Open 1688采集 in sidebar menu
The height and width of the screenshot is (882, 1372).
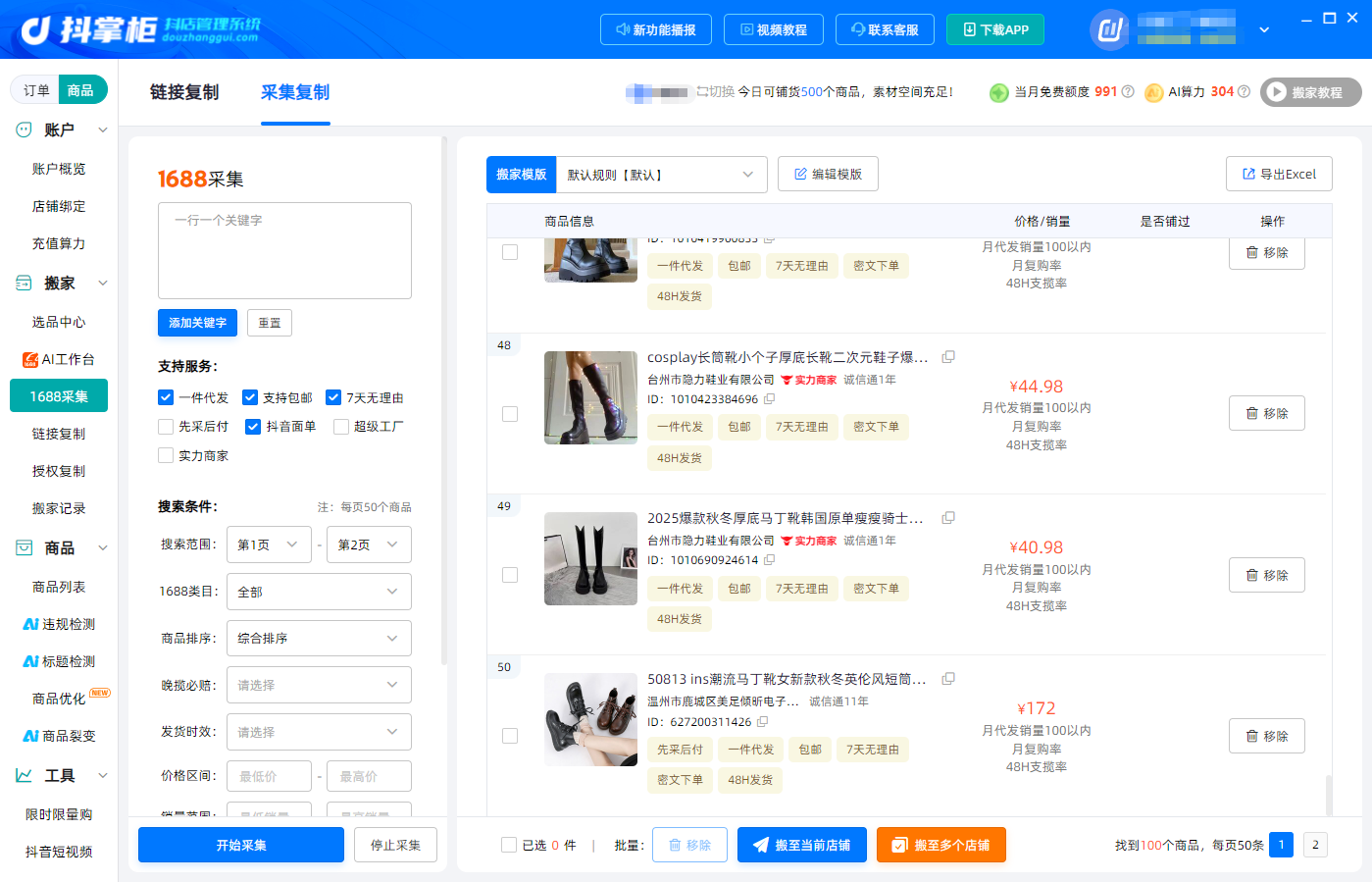[x=59, y=396]
